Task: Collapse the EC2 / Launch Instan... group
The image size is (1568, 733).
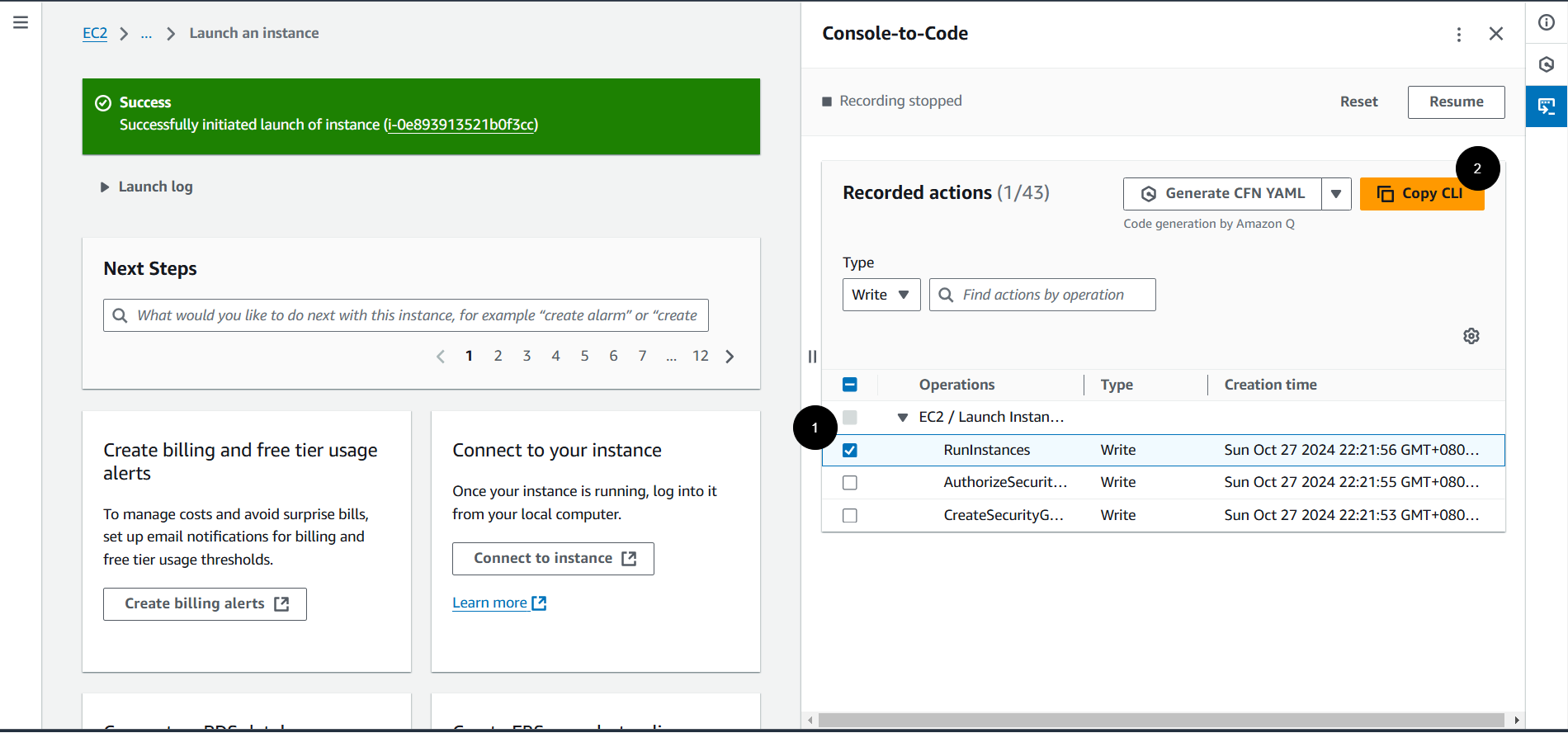Action: tap(903, 418)
